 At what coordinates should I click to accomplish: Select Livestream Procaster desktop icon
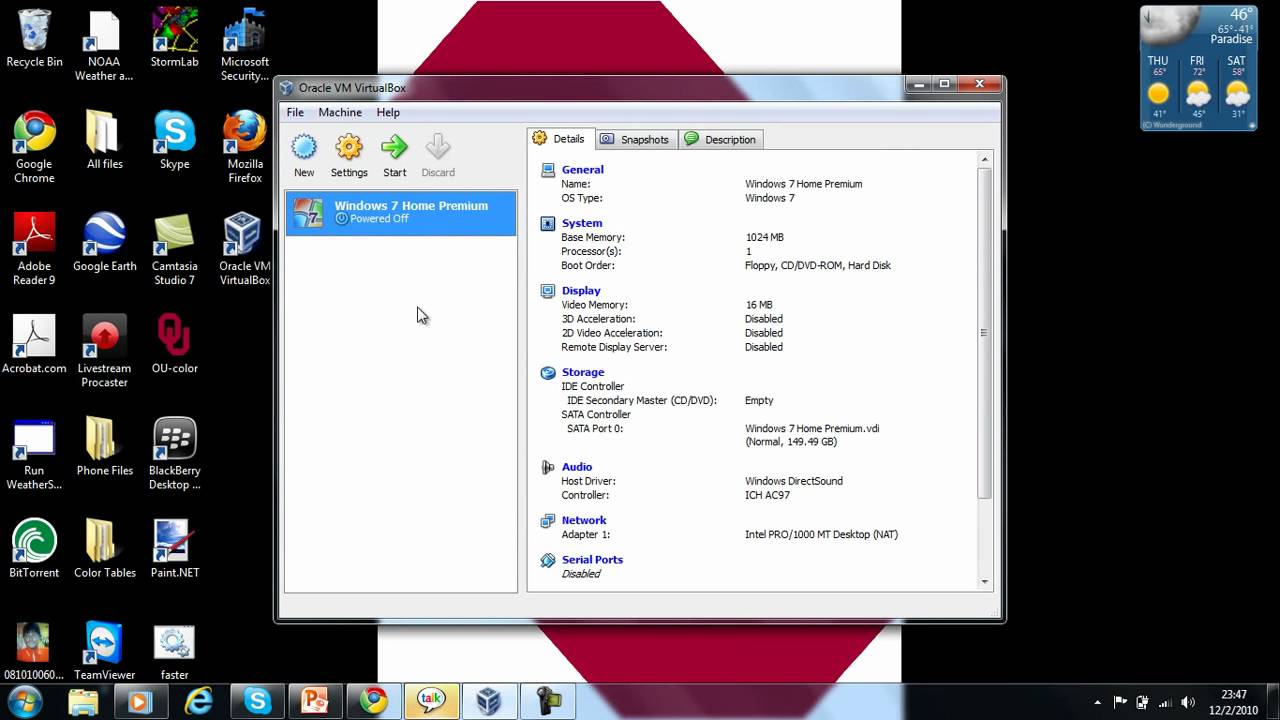[x=104, y=351]
